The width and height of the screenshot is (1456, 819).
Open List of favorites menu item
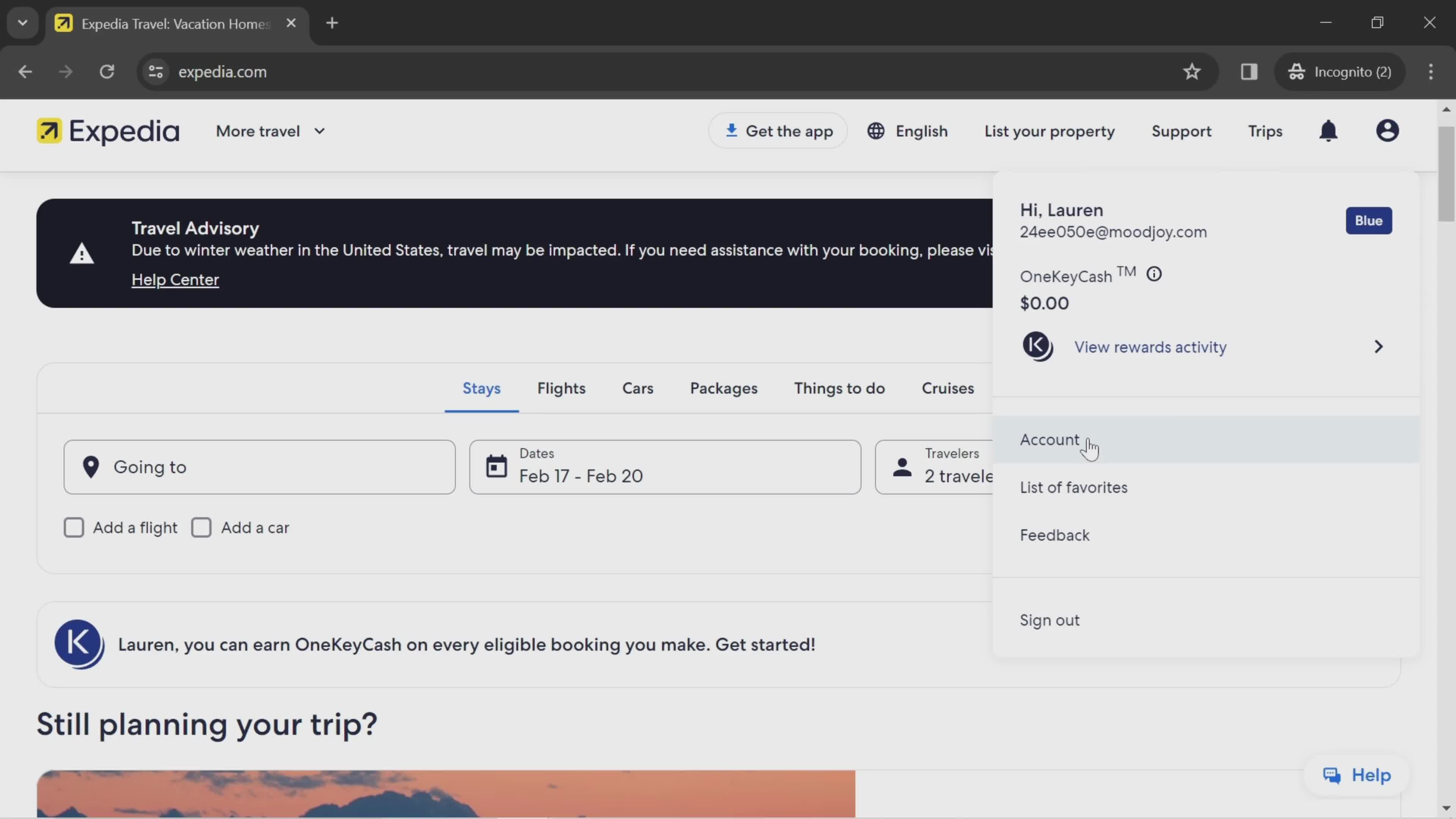point(1206,487)
